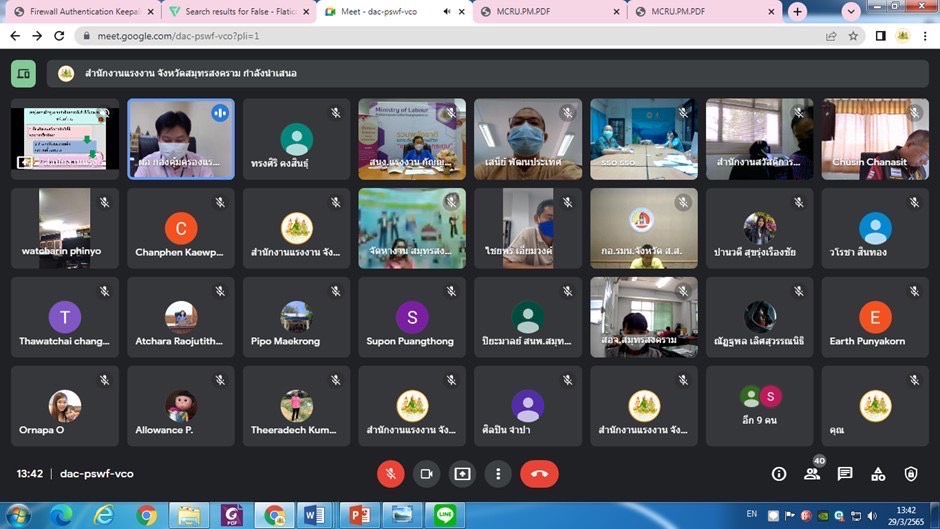Open the Host controls shield icon
This screenshot has height=529, width=940.
[911, 474]
